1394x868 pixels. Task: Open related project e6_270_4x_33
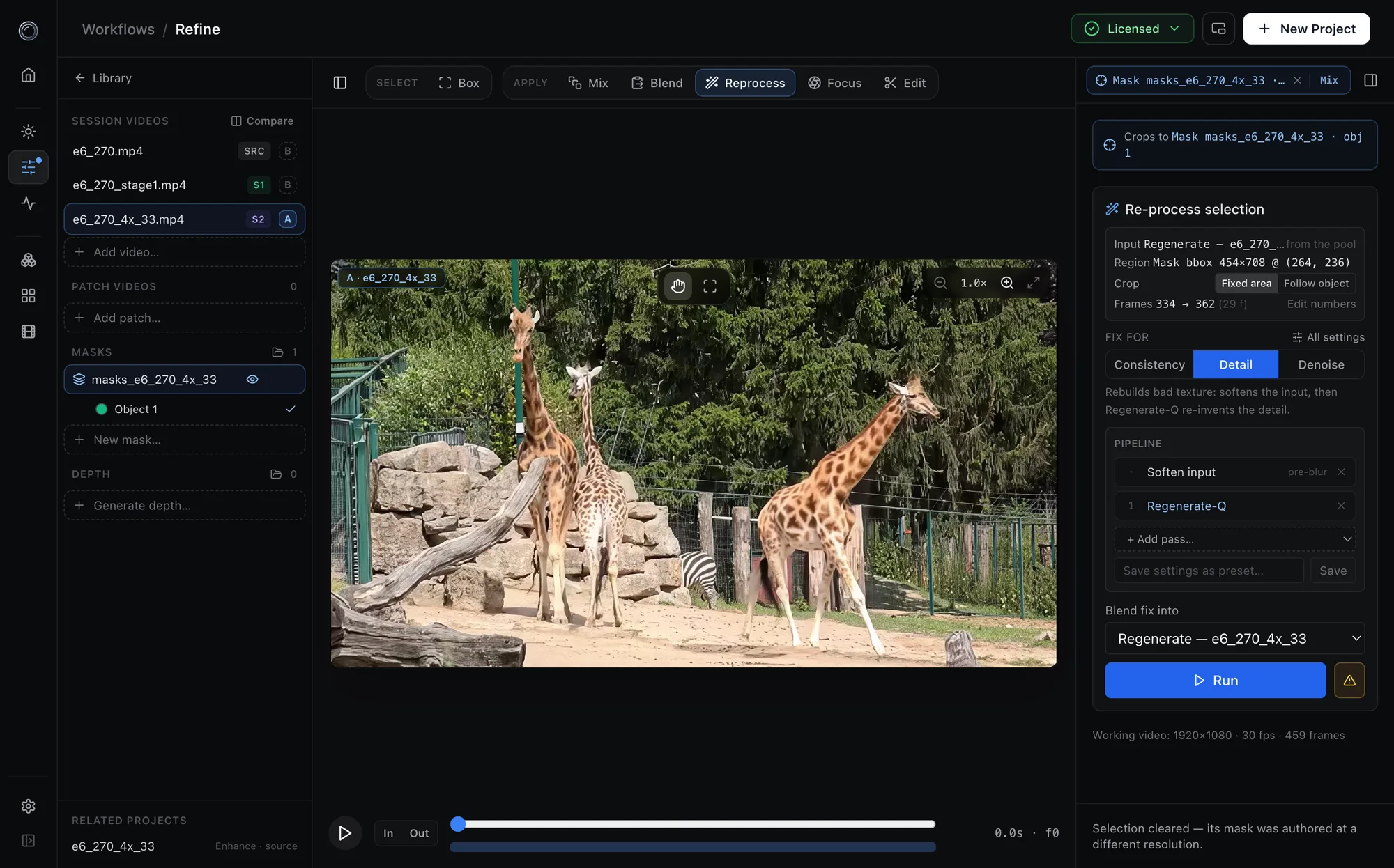(185, 846)
